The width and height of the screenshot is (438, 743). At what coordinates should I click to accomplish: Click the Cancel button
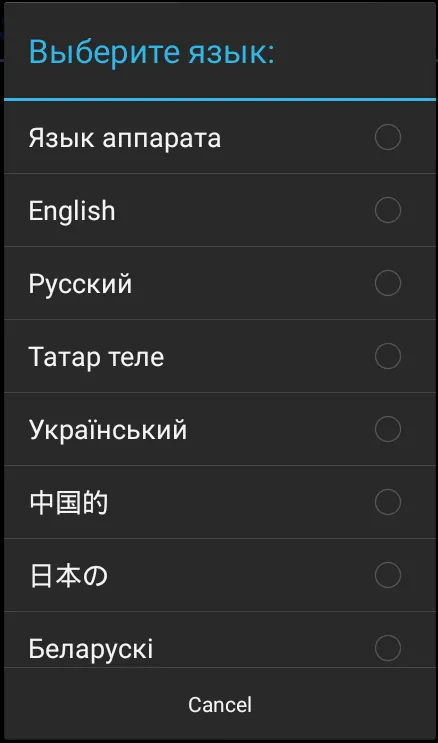pyautogui.click(x=219, y=705)
